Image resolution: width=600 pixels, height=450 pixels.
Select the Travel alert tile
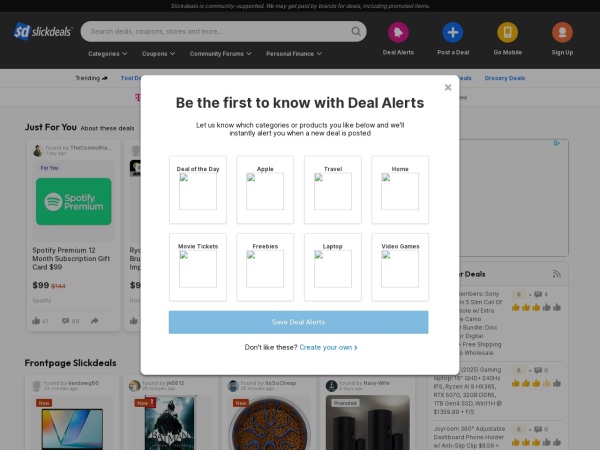click(x=333, y=189)
